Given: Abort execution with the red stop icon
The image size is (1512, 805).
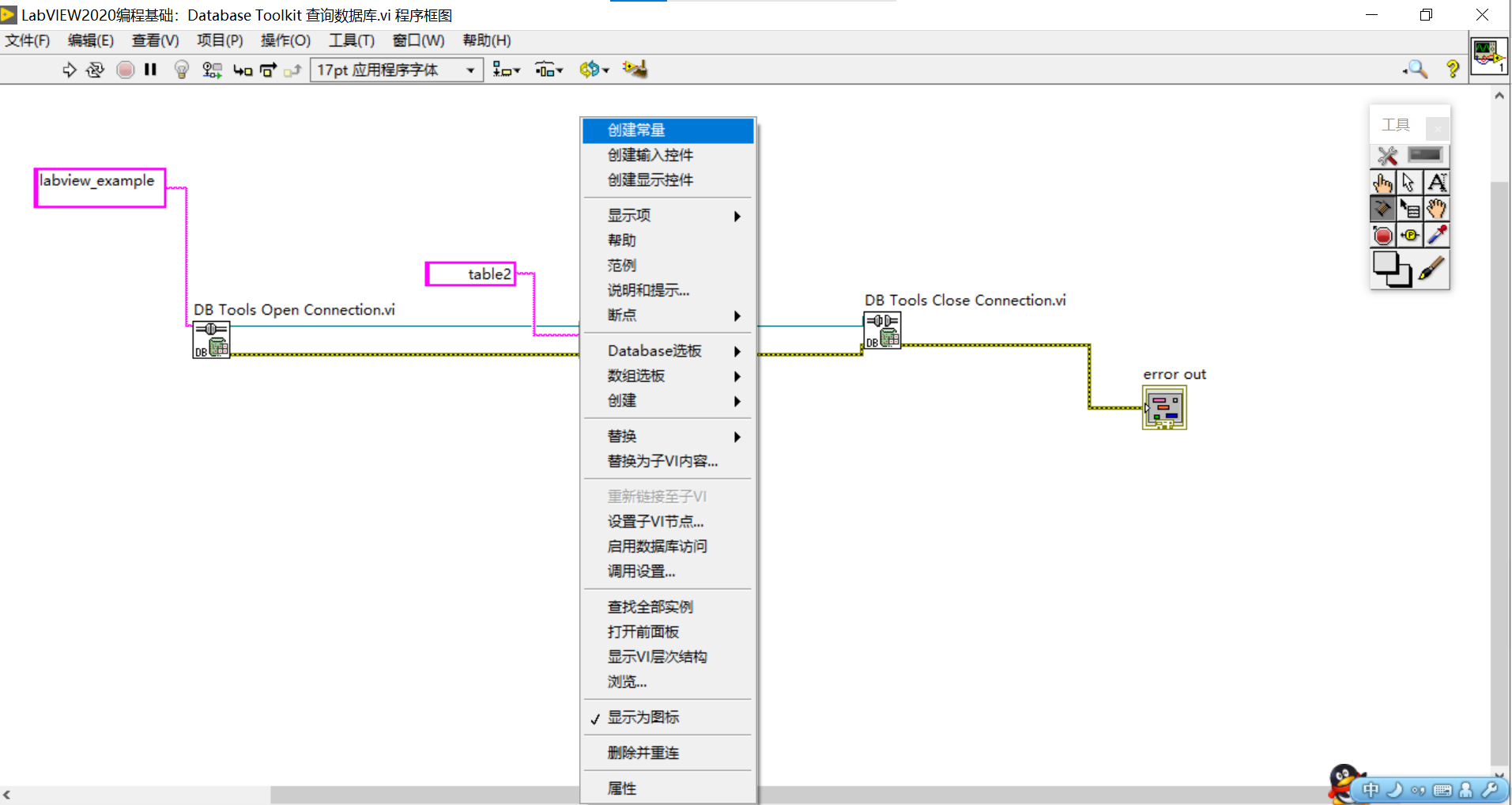Looking at the screenshot, I should click(125, 70).
